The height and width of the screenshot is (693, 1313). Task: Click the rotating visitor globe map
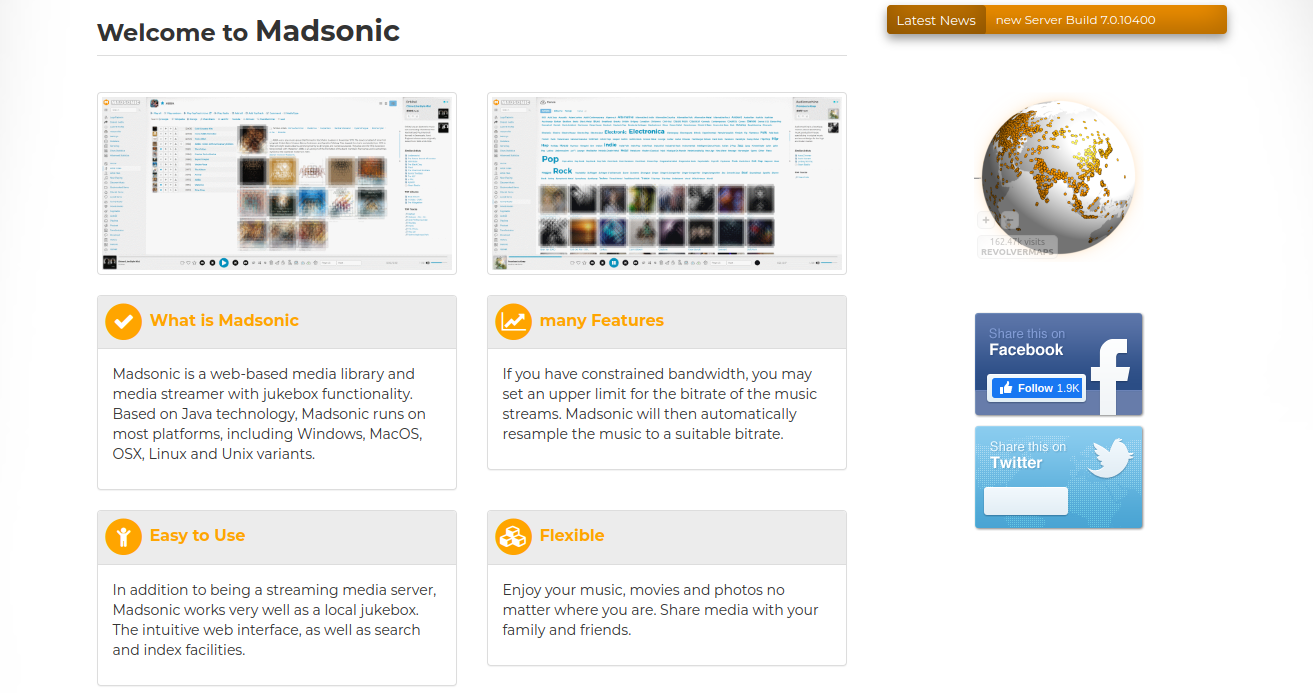click(x=1058, y=178)
